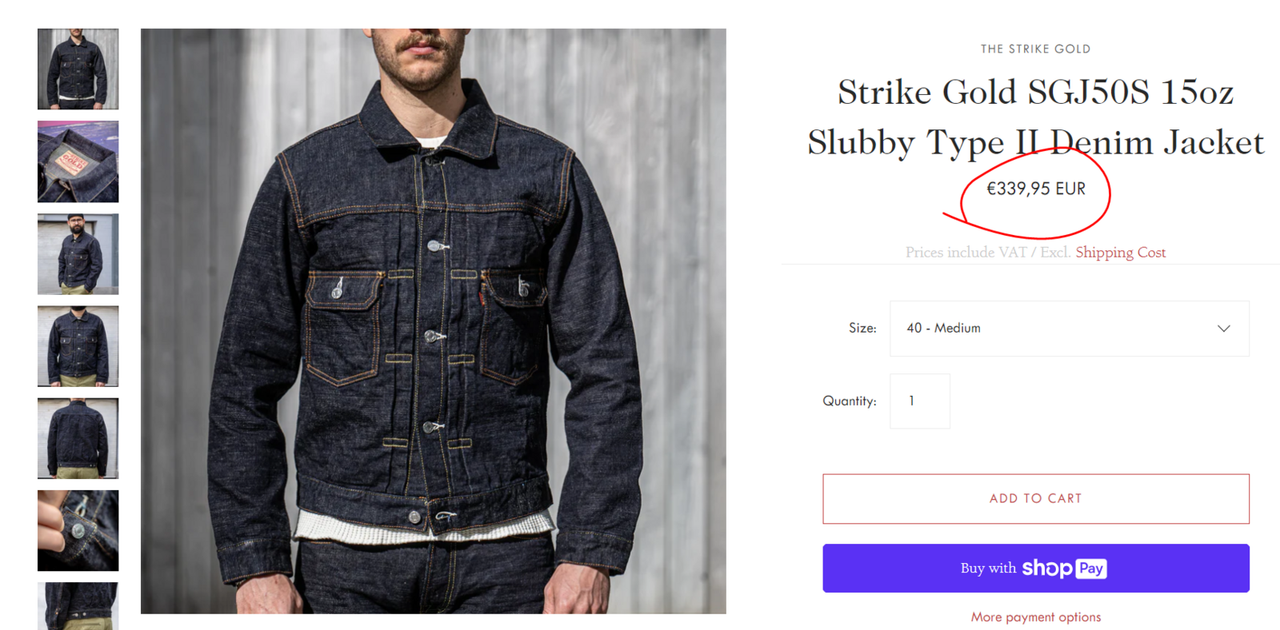Click the Shop Pay logo in button
This screenshot has height=630, width=1280.
[x=1064, y=568]
